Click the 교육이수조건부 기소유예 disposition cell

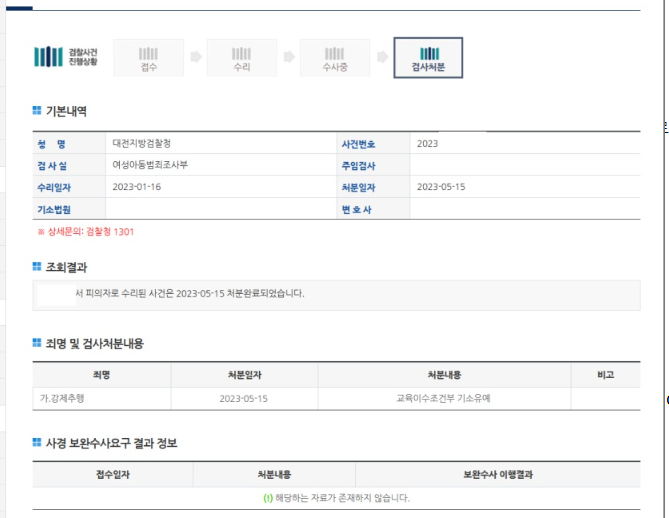[443, 399]
